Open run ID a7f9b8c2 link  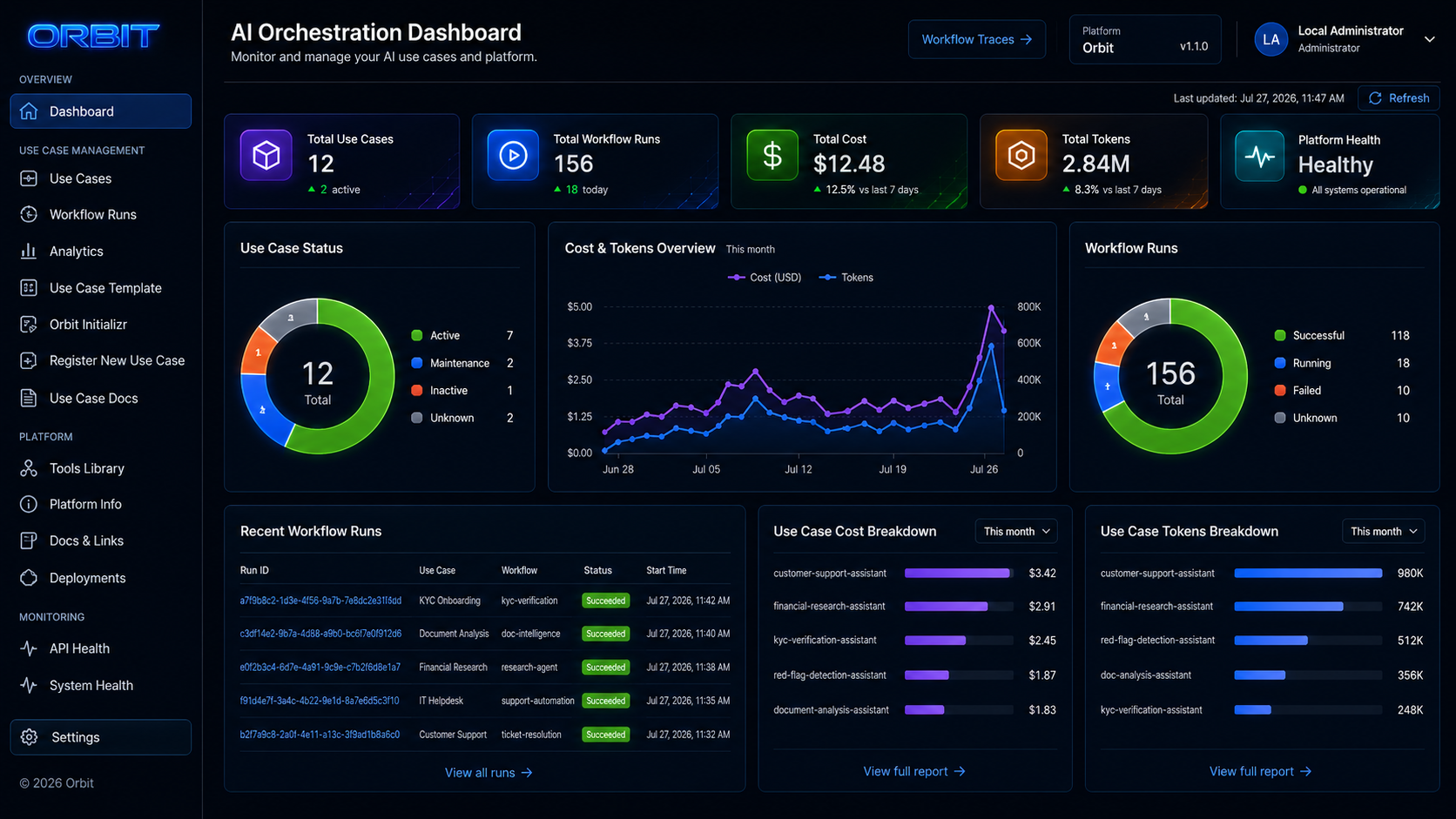click(x=320, y=601)
